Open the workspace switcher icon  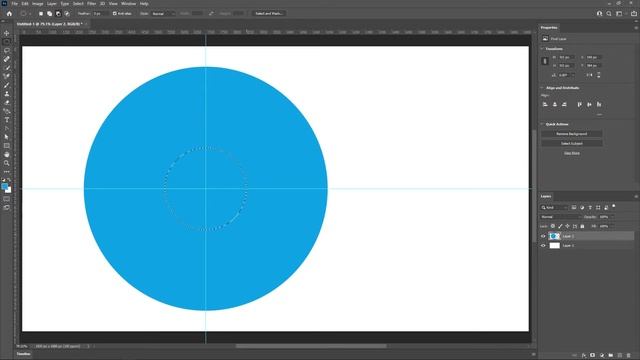click(619, 13)
